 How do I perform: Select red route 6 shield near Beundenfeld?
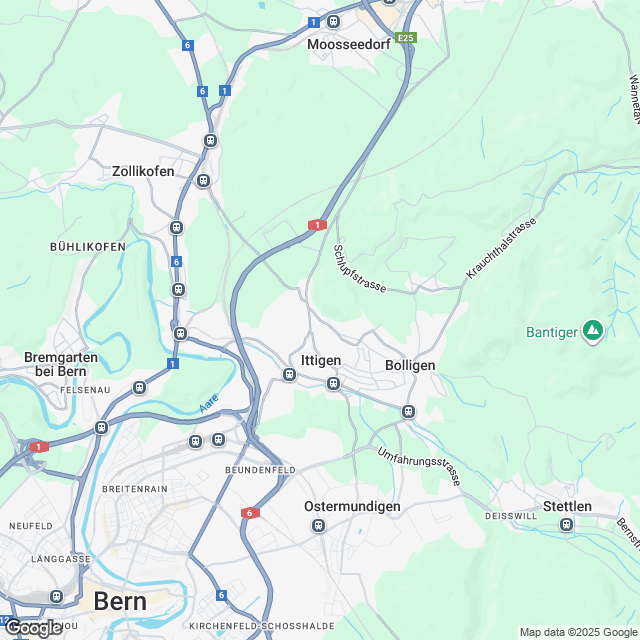coord(250,513)
